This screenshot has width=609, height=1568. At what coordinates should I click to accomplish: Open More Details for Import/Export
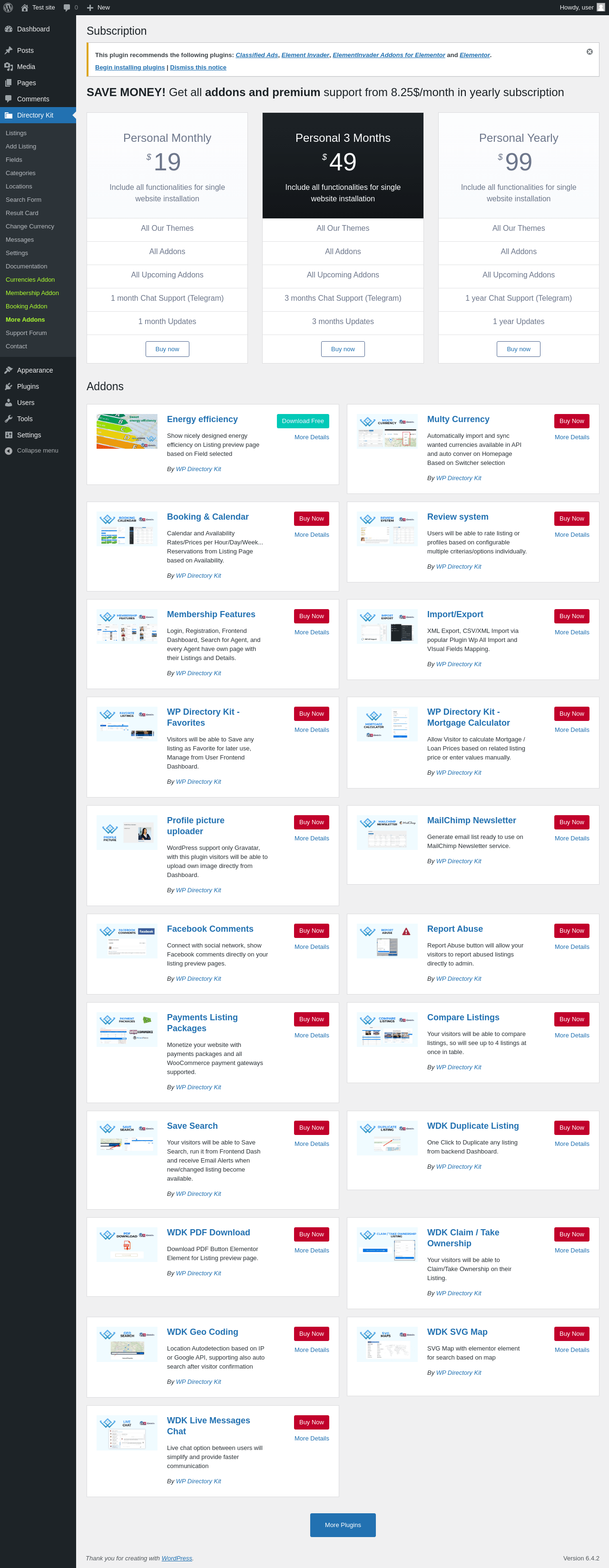point(572,632)
